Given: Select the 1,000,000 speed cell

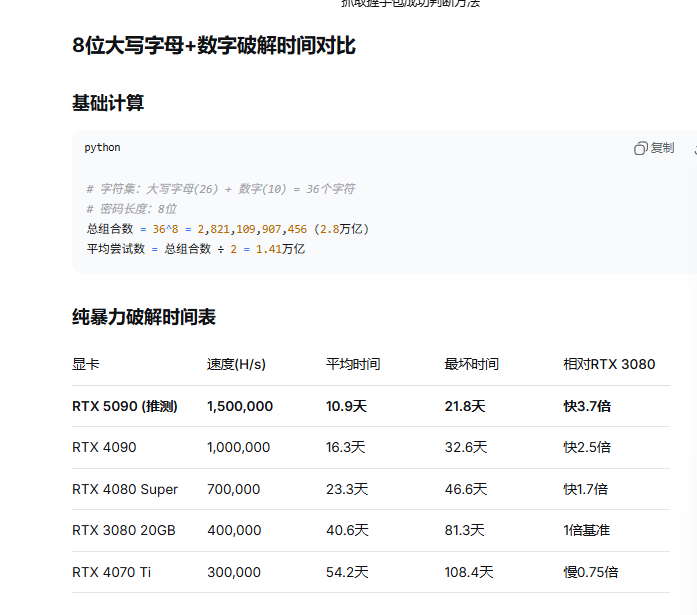Looking at the screenshot, I should tap(238, 447).
